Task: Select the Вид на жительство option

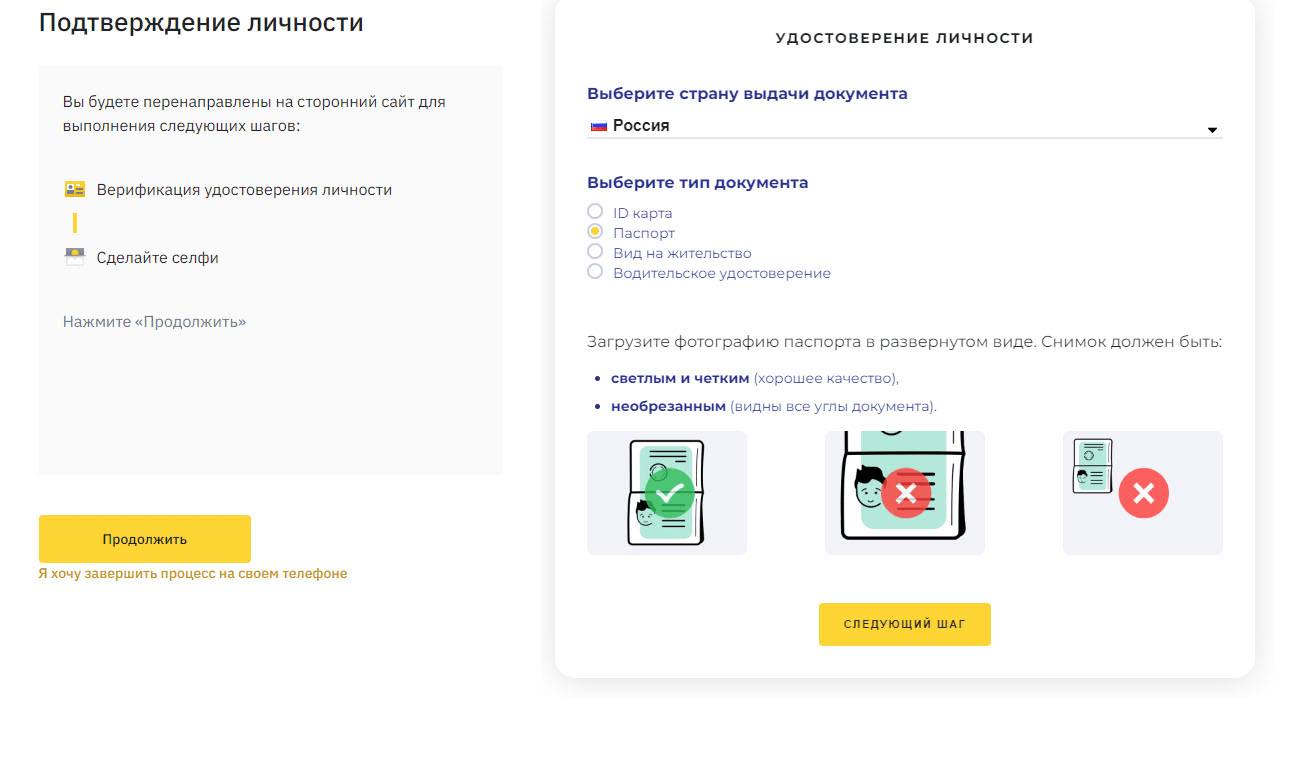Action: 596,252
